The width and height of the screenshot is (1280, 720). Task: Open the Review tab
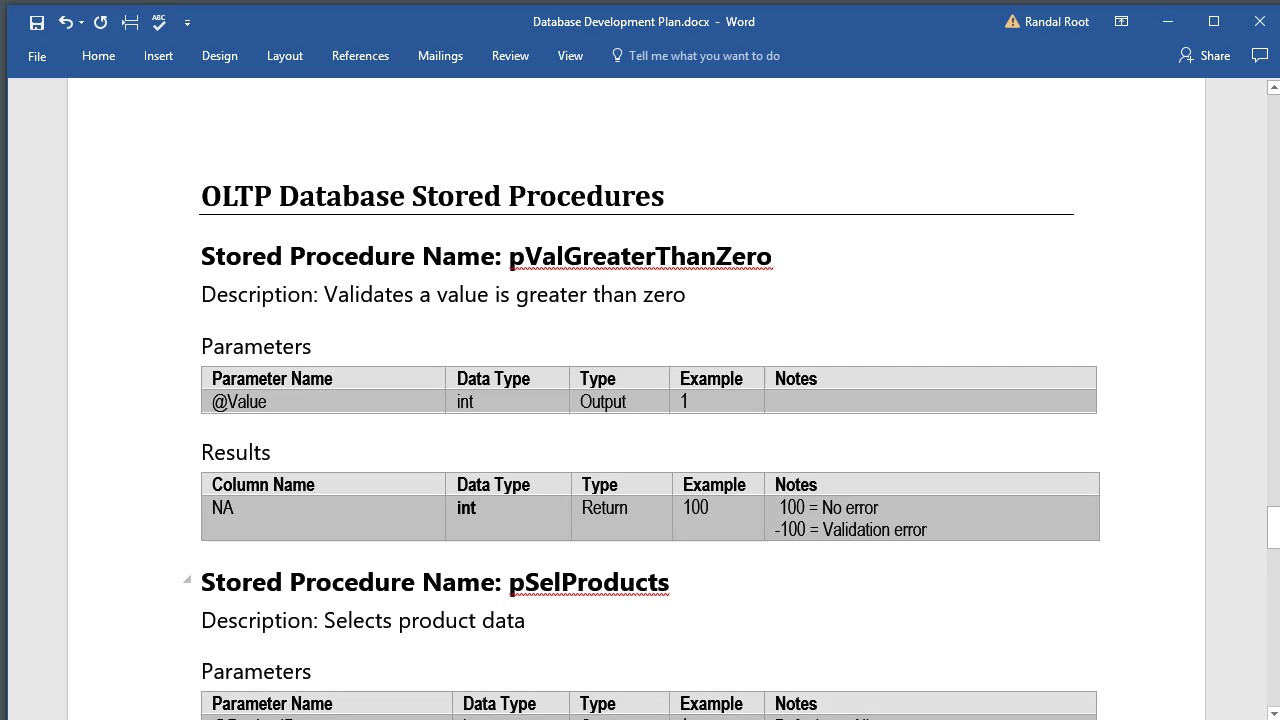click(510, 56)
